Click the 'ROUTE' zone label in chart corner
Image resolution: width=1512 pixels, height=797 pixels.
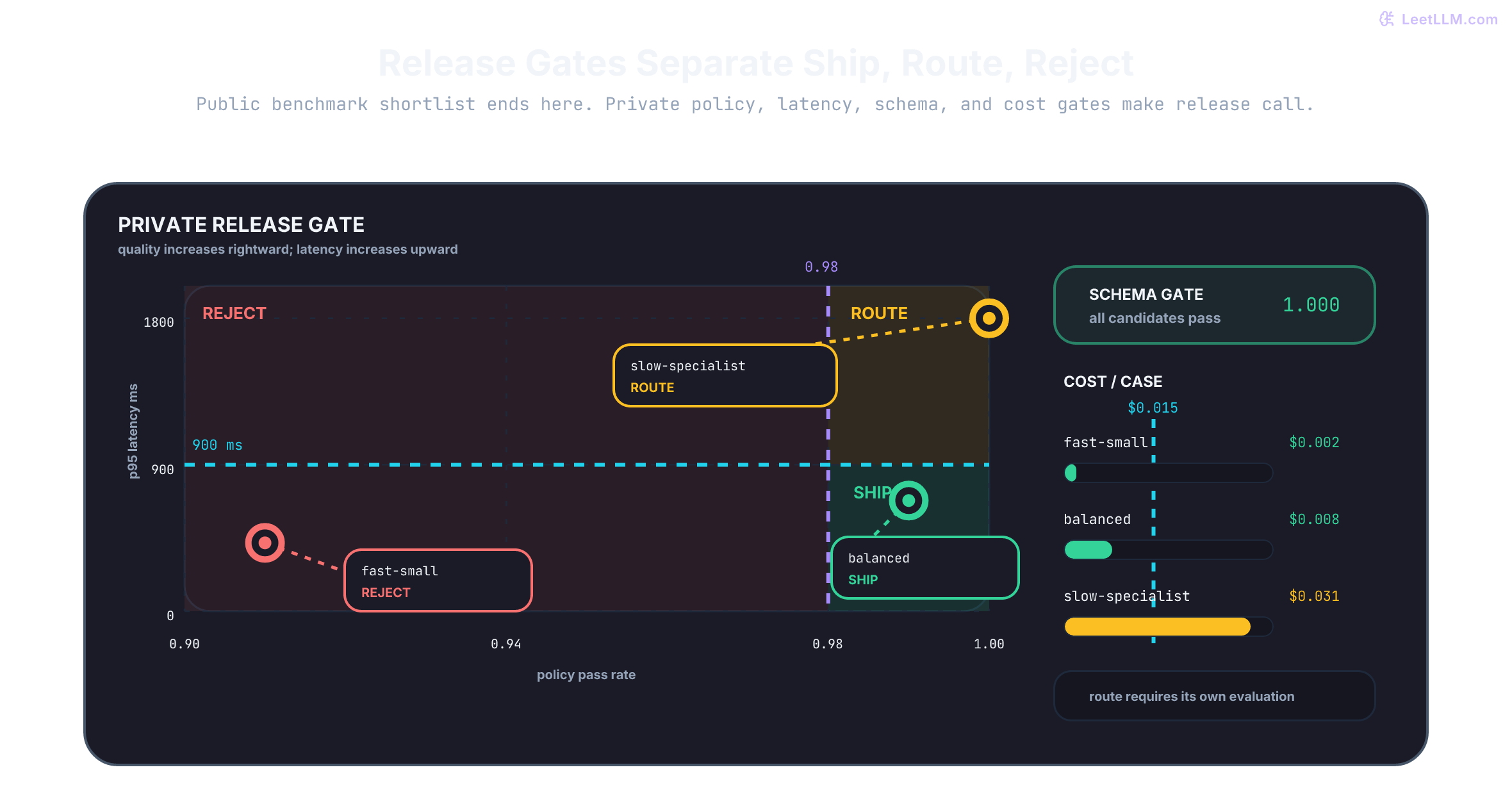[x=879, y=313]
